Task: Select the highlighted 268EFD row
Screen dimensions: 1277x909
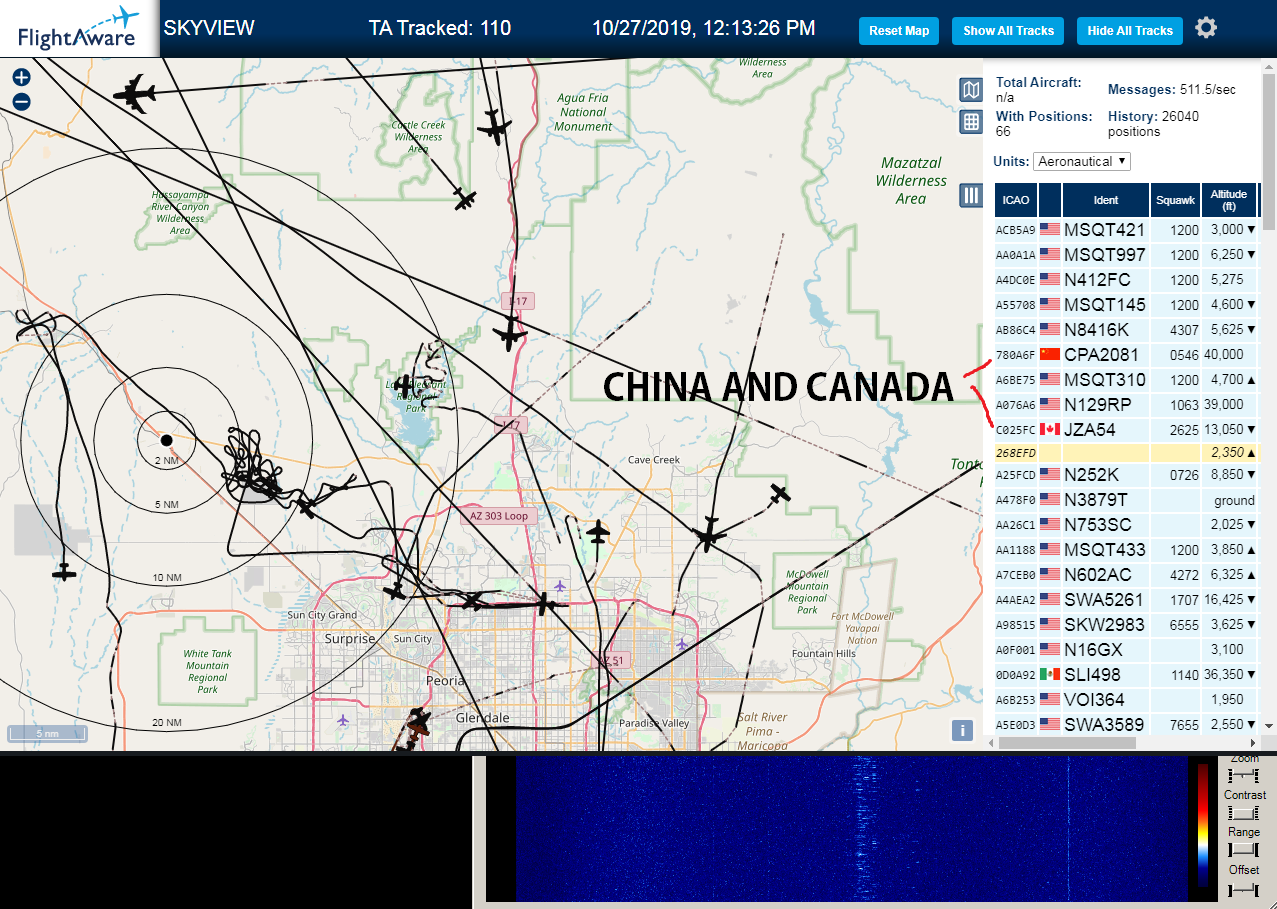Action: click(1126, 453)
